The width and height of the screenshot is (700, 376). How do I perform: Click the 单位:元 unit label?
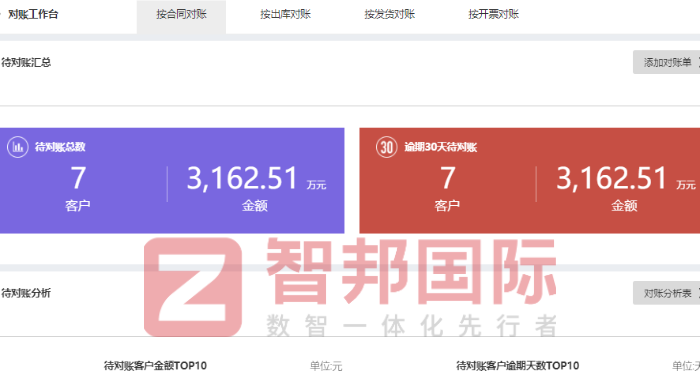(x=326, y=367)
